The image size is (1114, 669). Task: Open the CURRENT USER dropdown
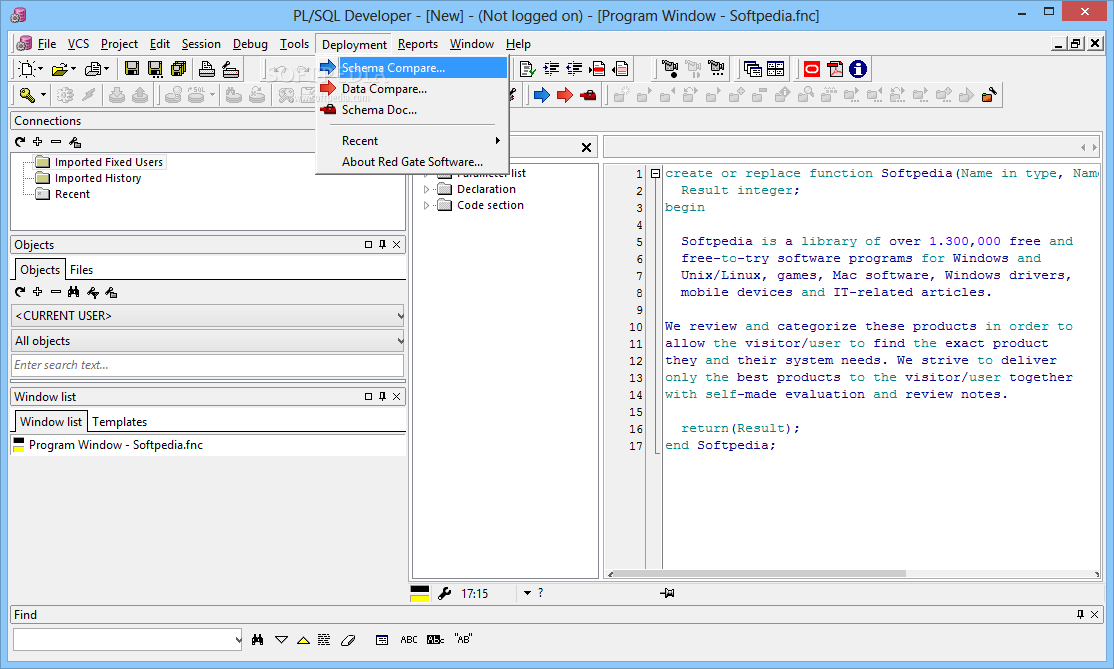(x=207, y=315)
